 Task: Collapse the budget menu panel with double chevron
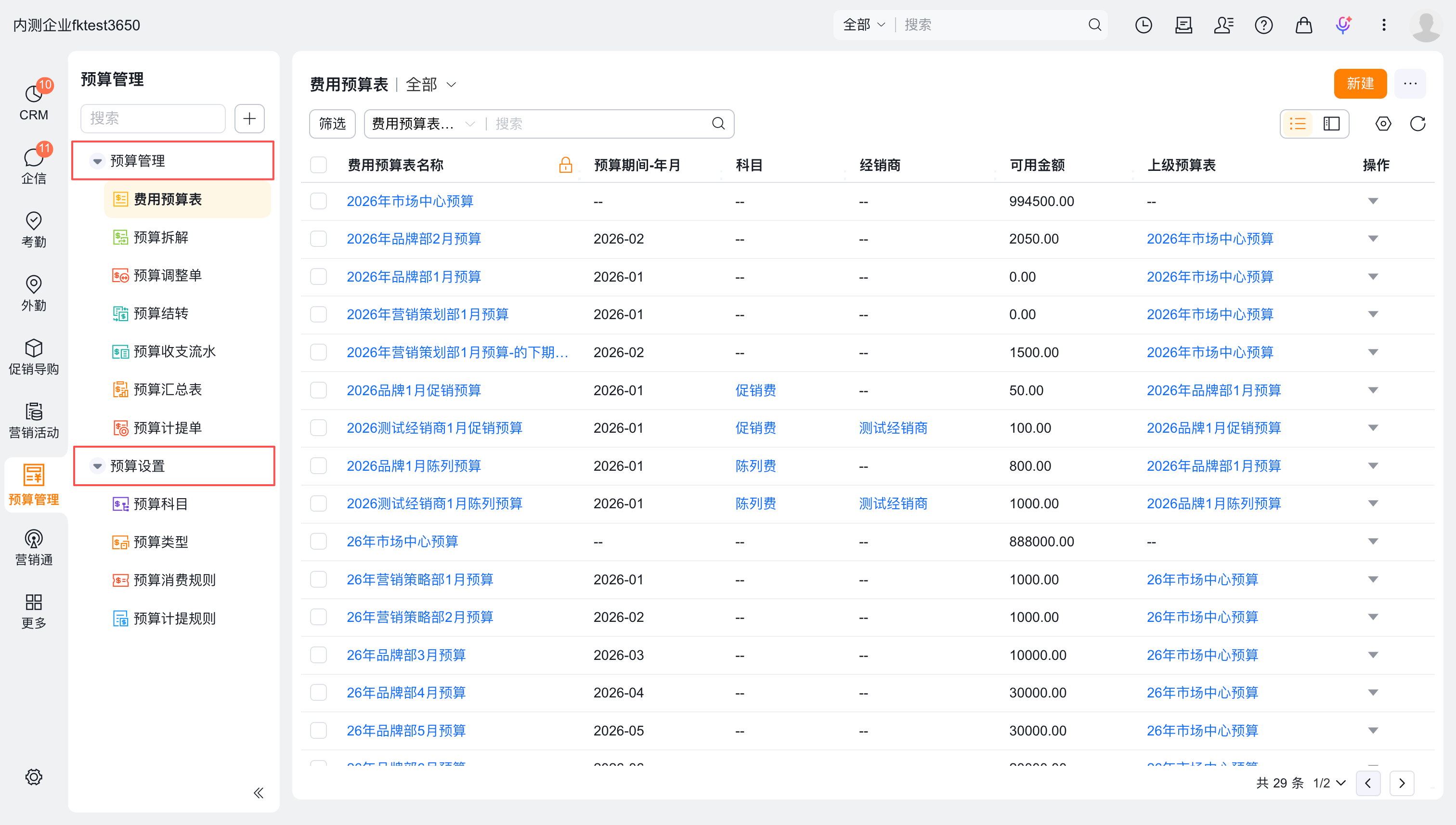[x=259, y=792]
